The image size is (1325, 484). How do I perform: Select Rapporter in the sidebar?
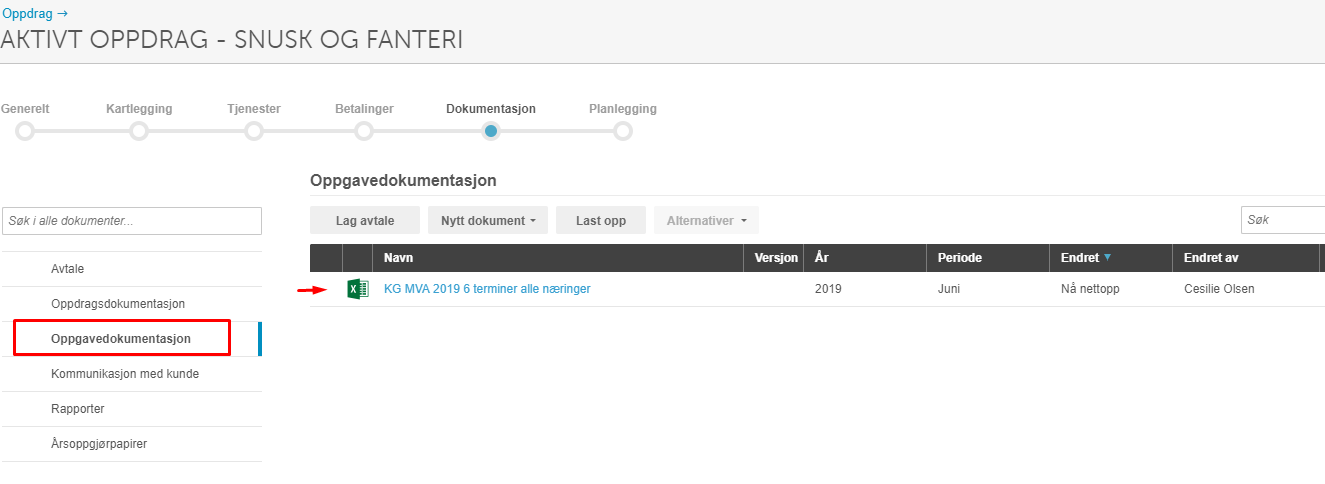point(131,409)
